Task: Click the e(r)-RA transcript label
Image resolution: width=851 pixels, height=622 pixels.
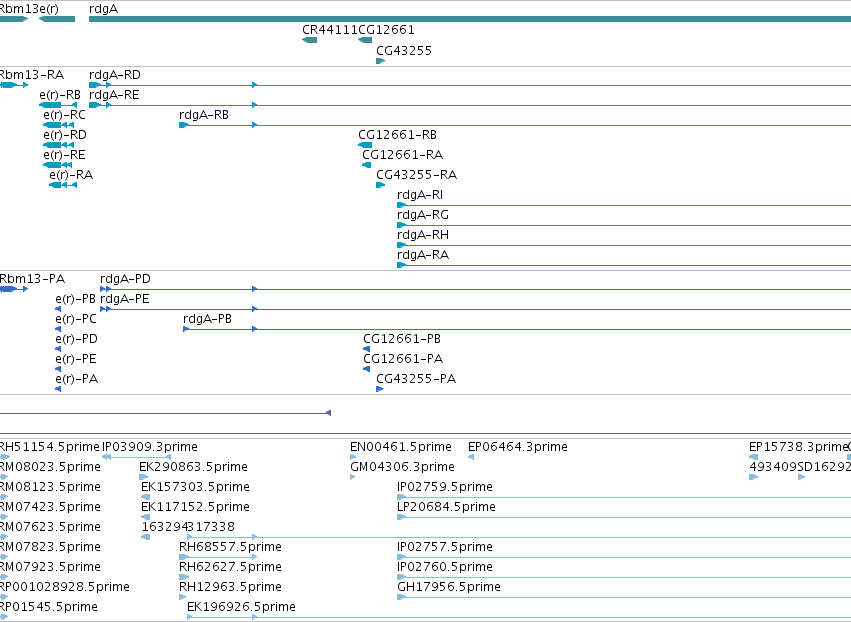Action: tap(71, 175)
